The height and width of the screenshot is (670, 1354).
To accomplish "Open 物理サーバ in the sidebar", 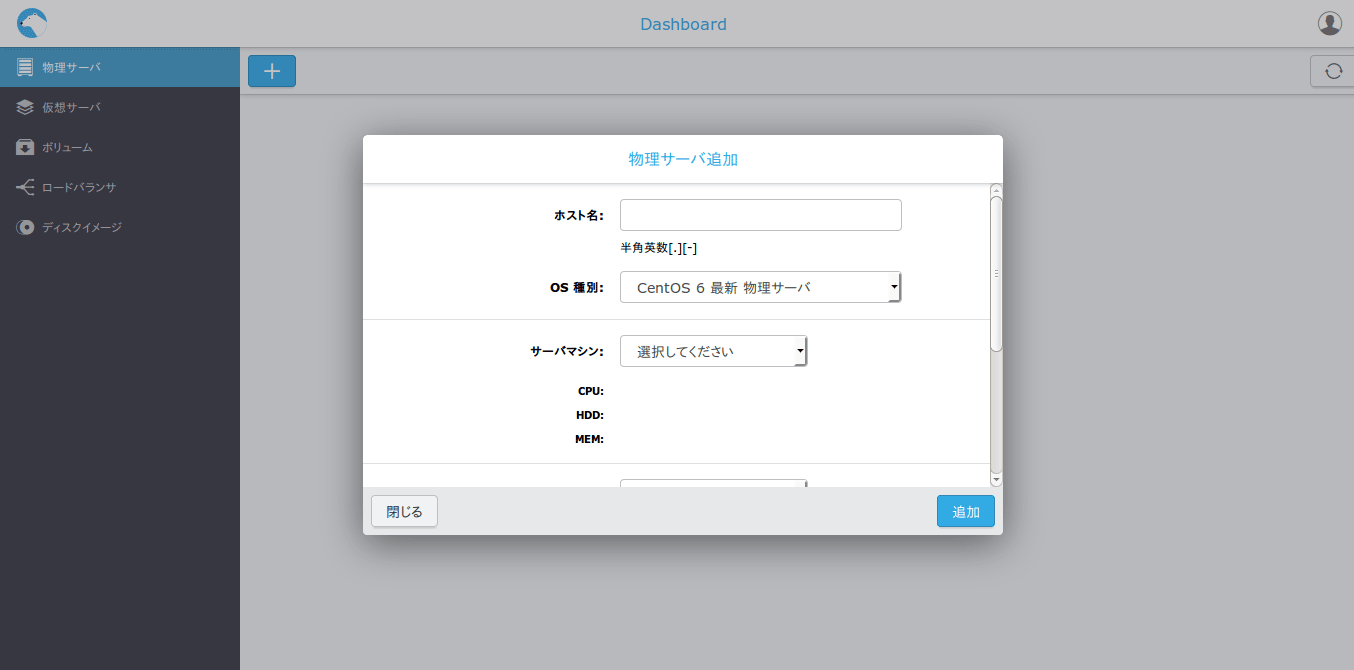I will coord(120,67).
